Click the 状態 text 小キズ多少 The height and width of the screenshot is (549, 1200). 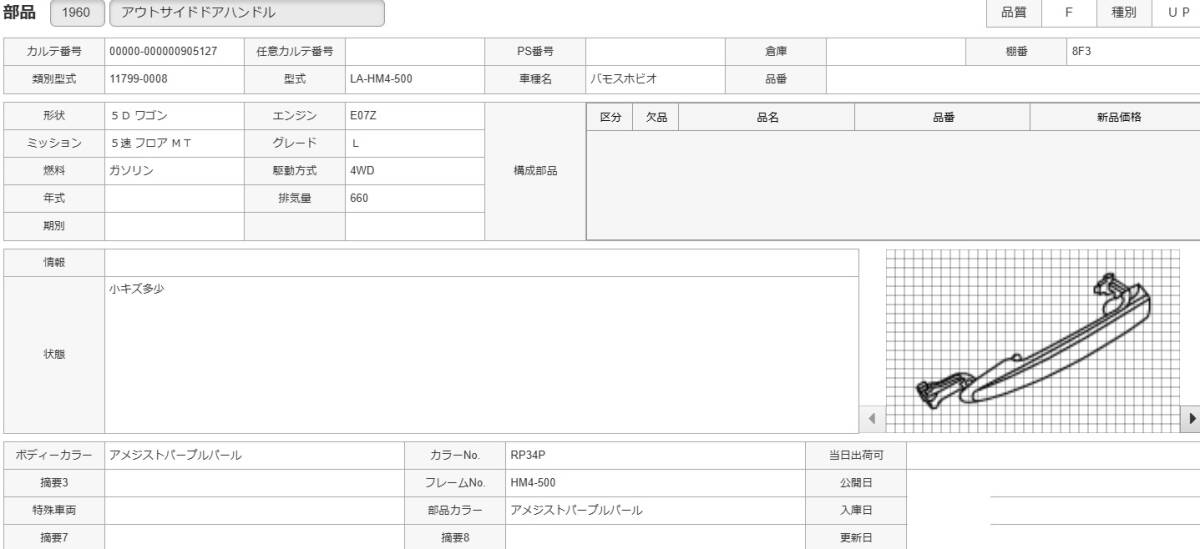click(x=137, y=289)
